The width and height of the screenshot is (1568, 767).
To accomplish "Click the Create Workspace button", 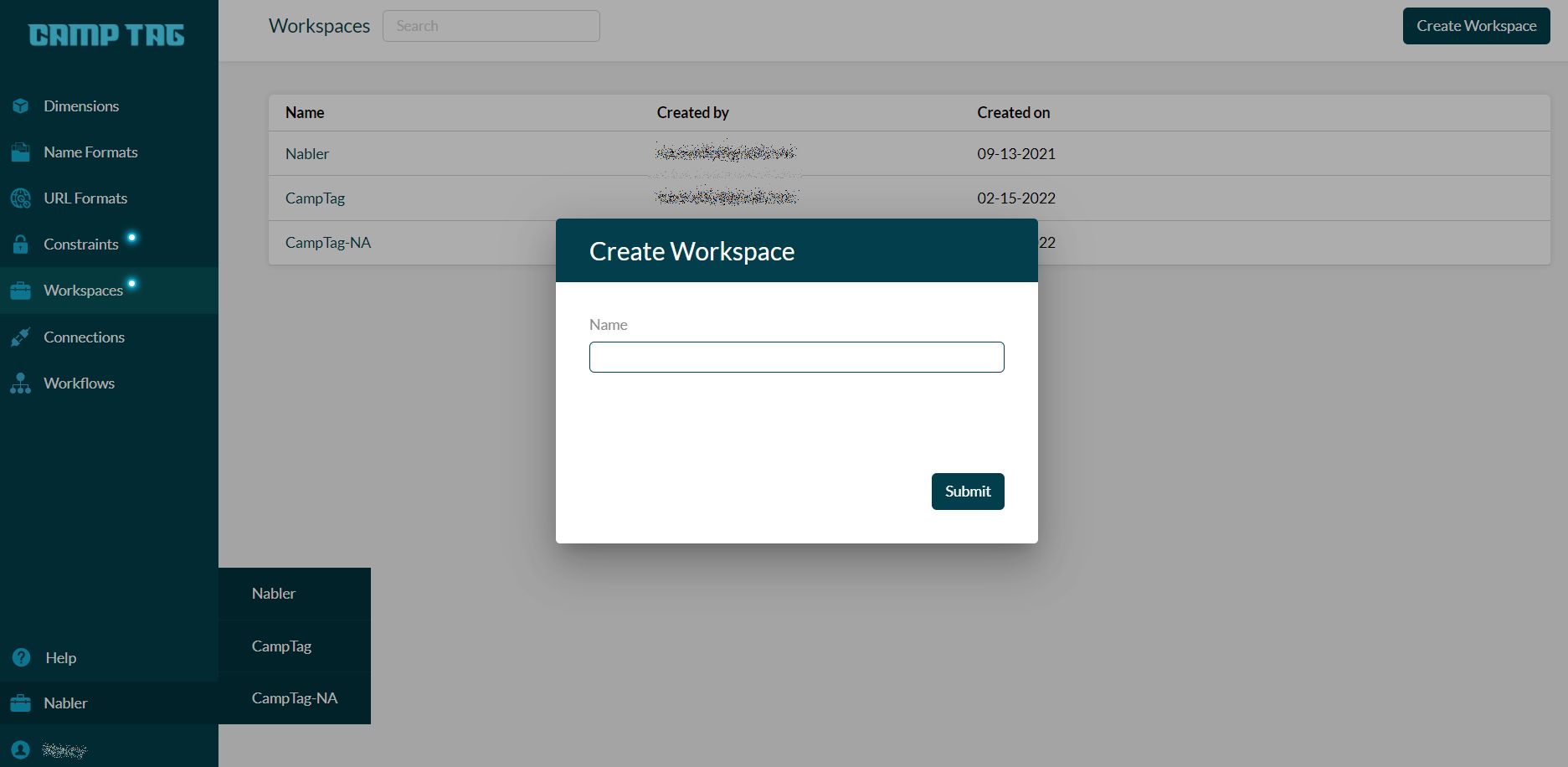I will click(1475, 25).
